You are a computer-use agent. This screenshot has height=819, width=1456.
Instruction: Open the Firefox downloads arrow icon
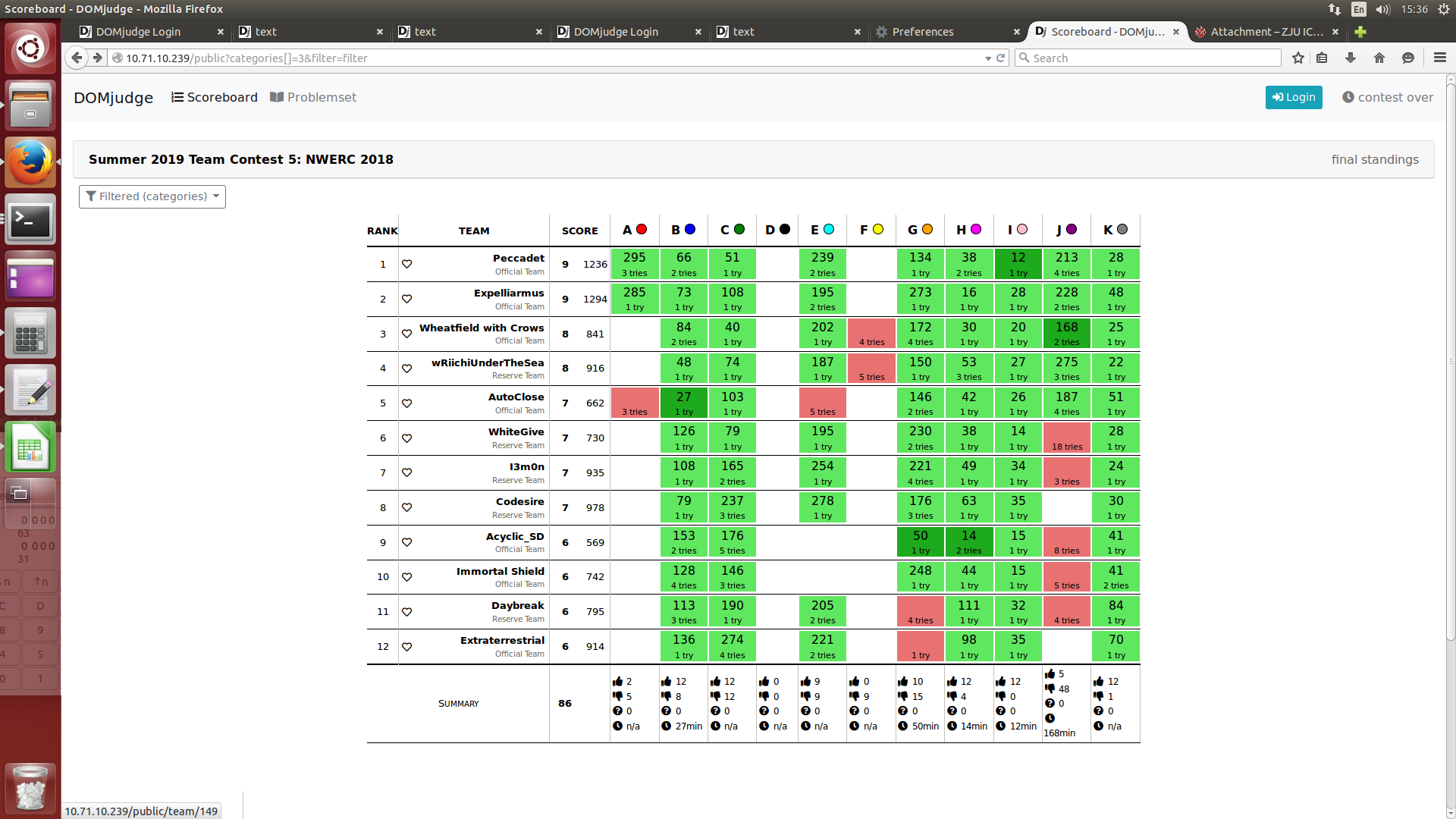click(x=1351, y=58)
